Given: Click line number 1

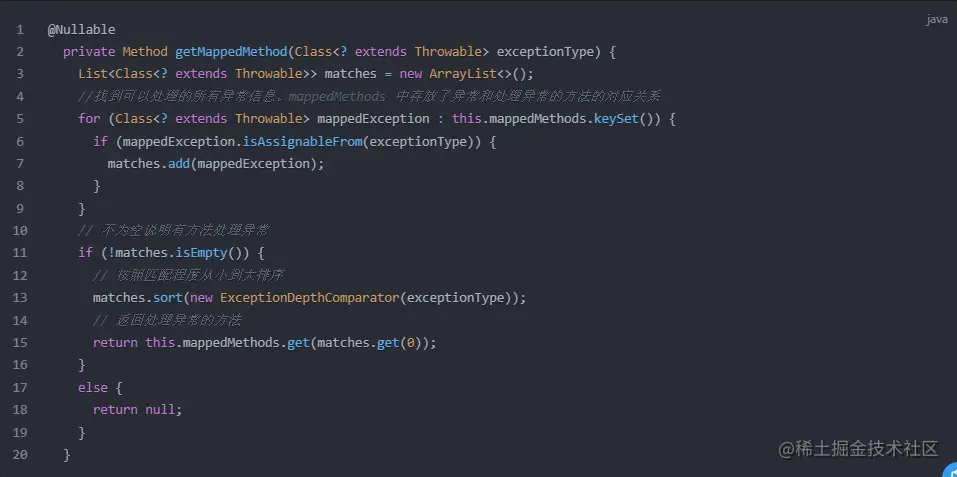Looking at the screenshot, I should (20, 29).
